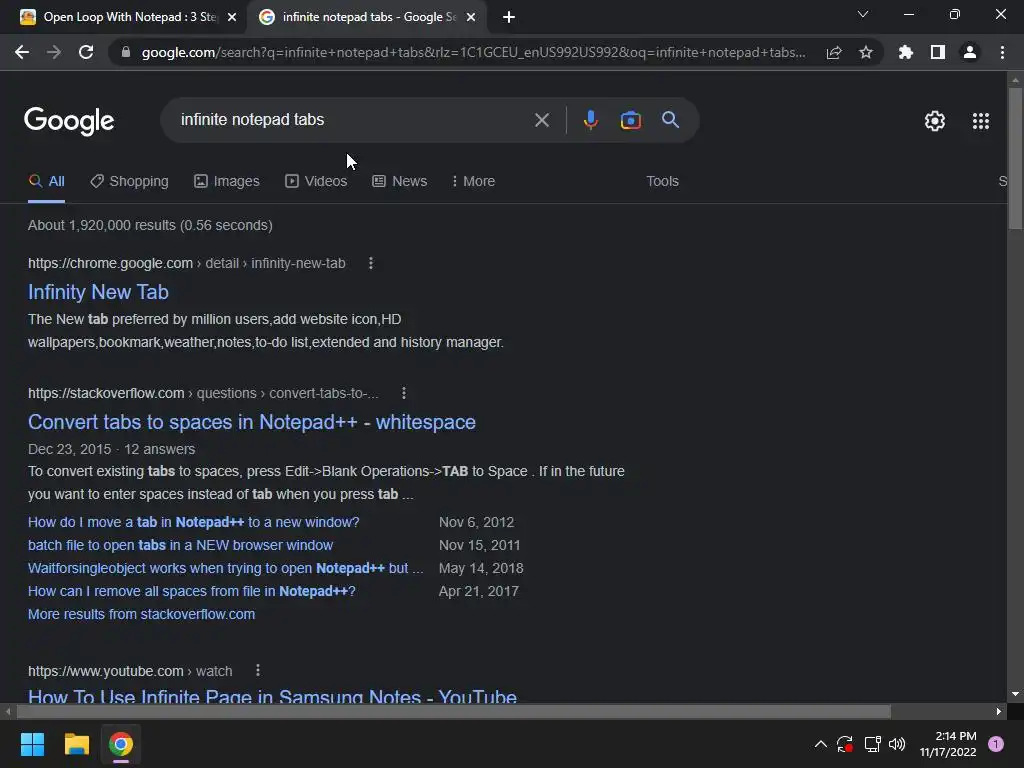Open Convert tabs to spaces in Notepad++ result

point(251,422)
